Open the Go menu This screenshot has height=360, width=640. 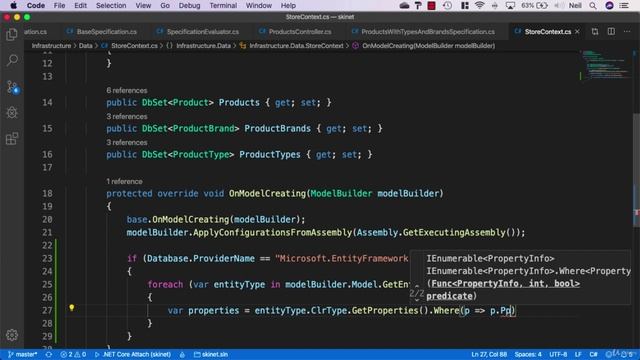pos(165,5)
